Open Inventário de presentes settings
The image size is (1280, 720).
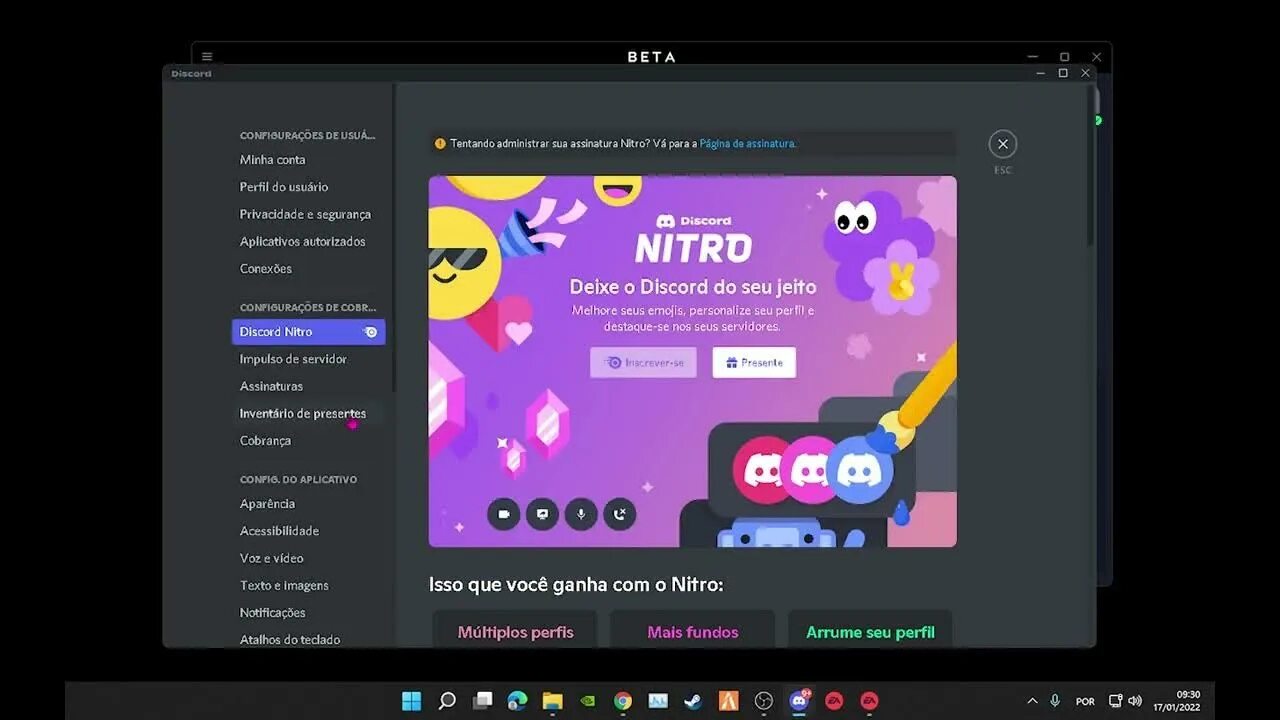click(x=308, y=413)
